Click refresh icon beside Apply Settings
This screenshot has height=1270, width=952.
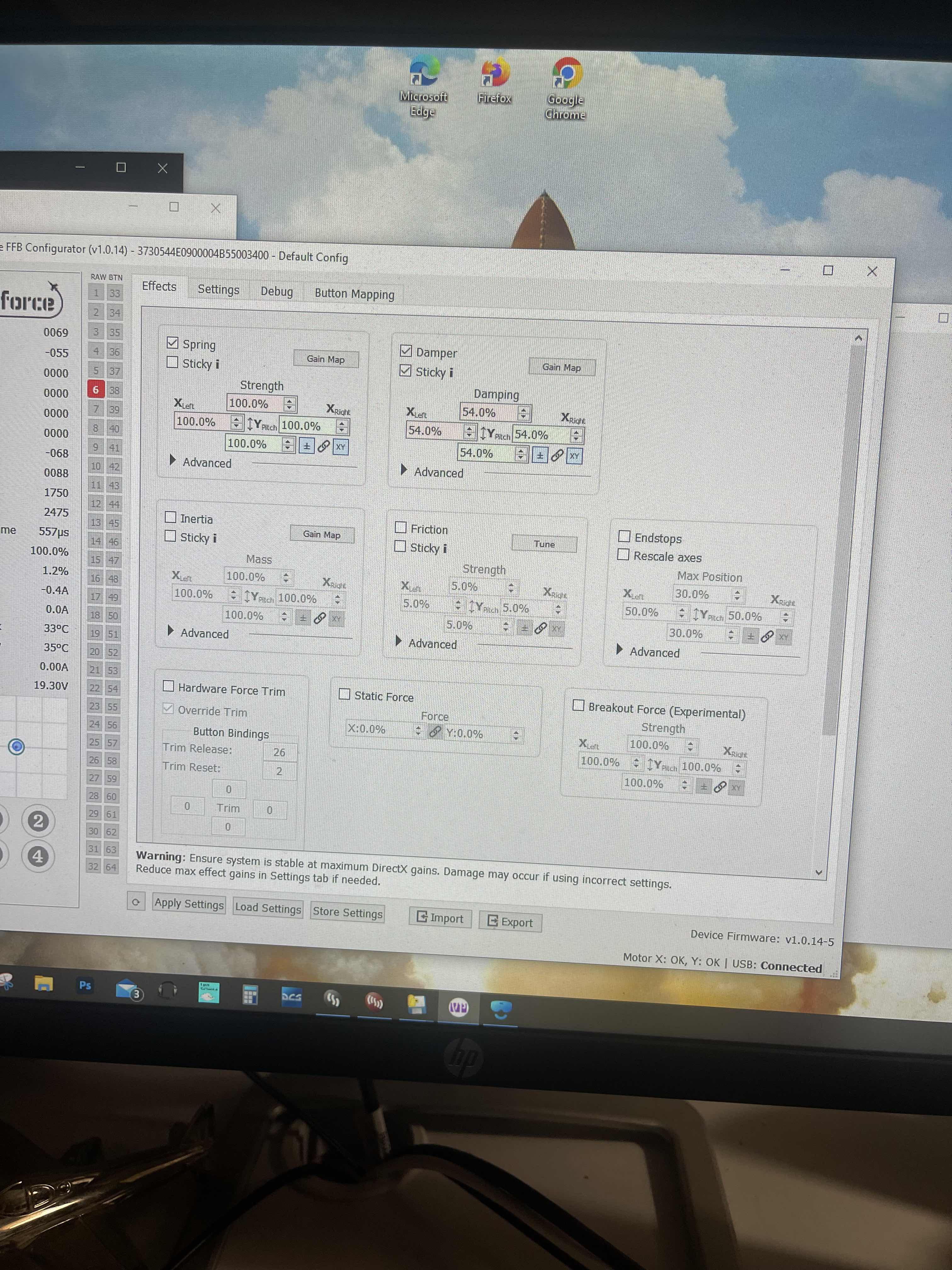(136, 901)
